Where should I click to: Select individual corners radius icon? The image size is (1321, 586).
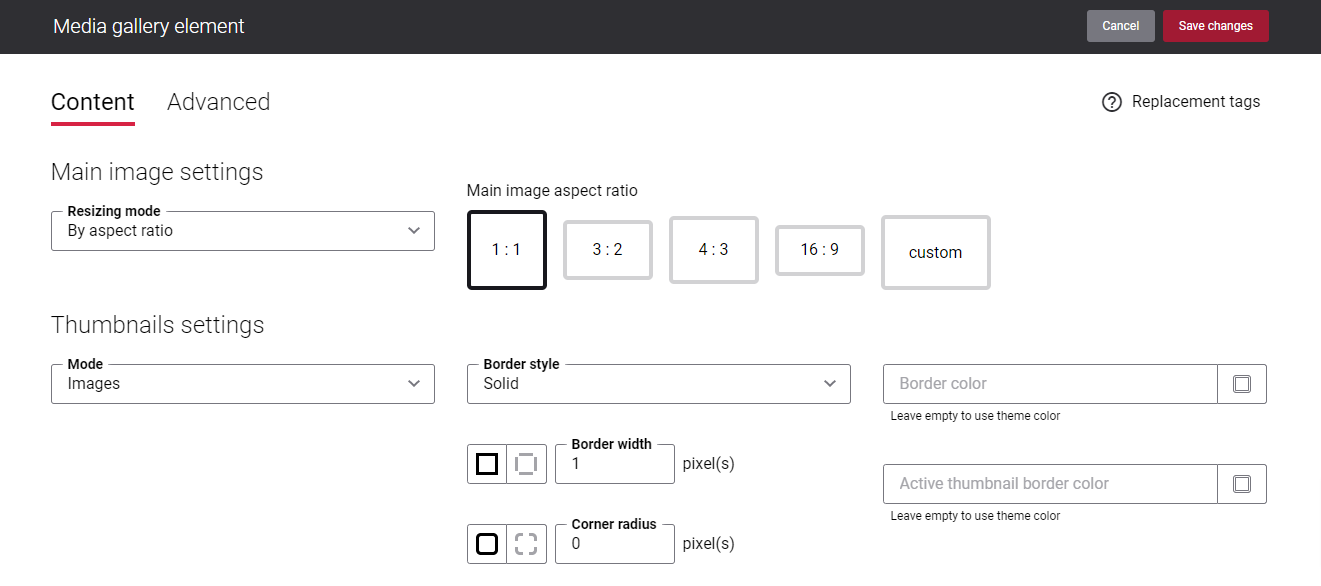[526, 544]
